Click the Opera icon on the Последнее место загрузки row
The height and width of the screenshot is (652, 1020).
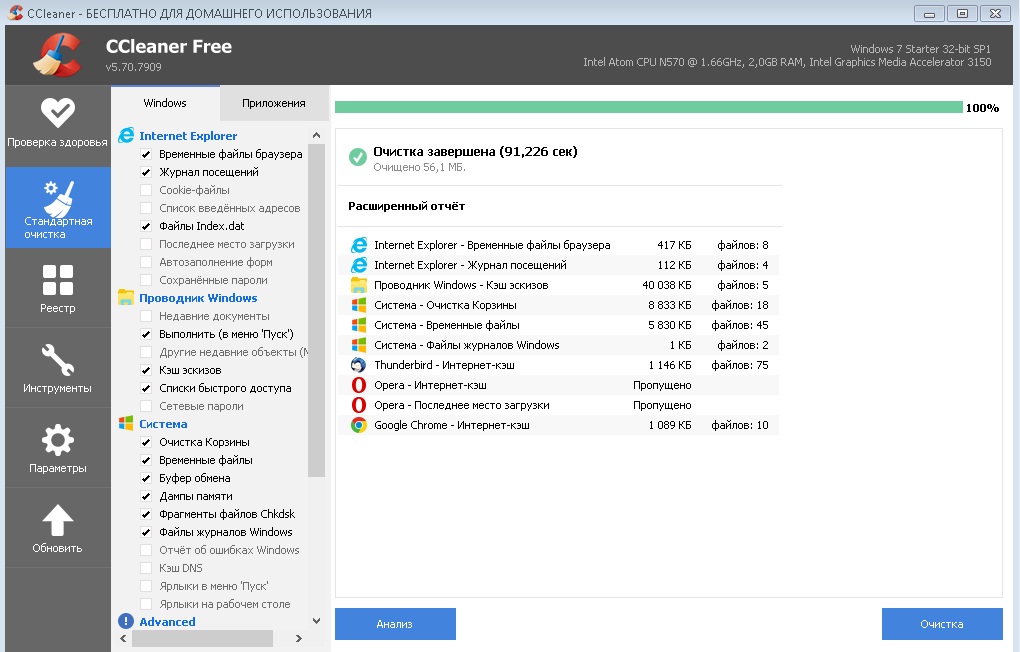(x=358, y=405)
